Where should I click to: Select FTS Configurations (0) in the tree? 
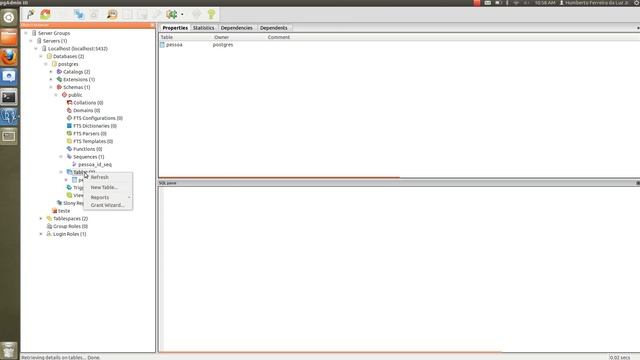(98, 118)
